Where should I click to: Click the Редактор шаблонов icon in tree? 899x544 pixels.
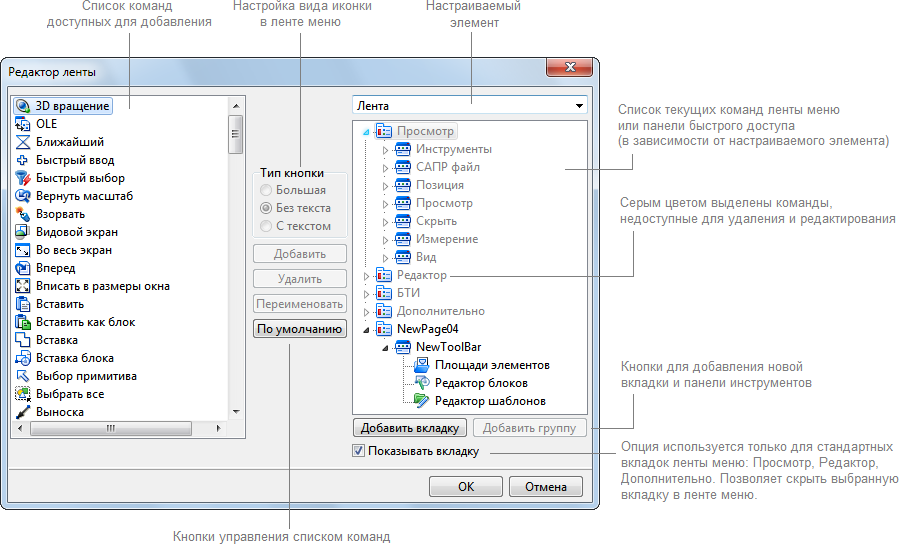pyautogui.click(x=422, y=401)
